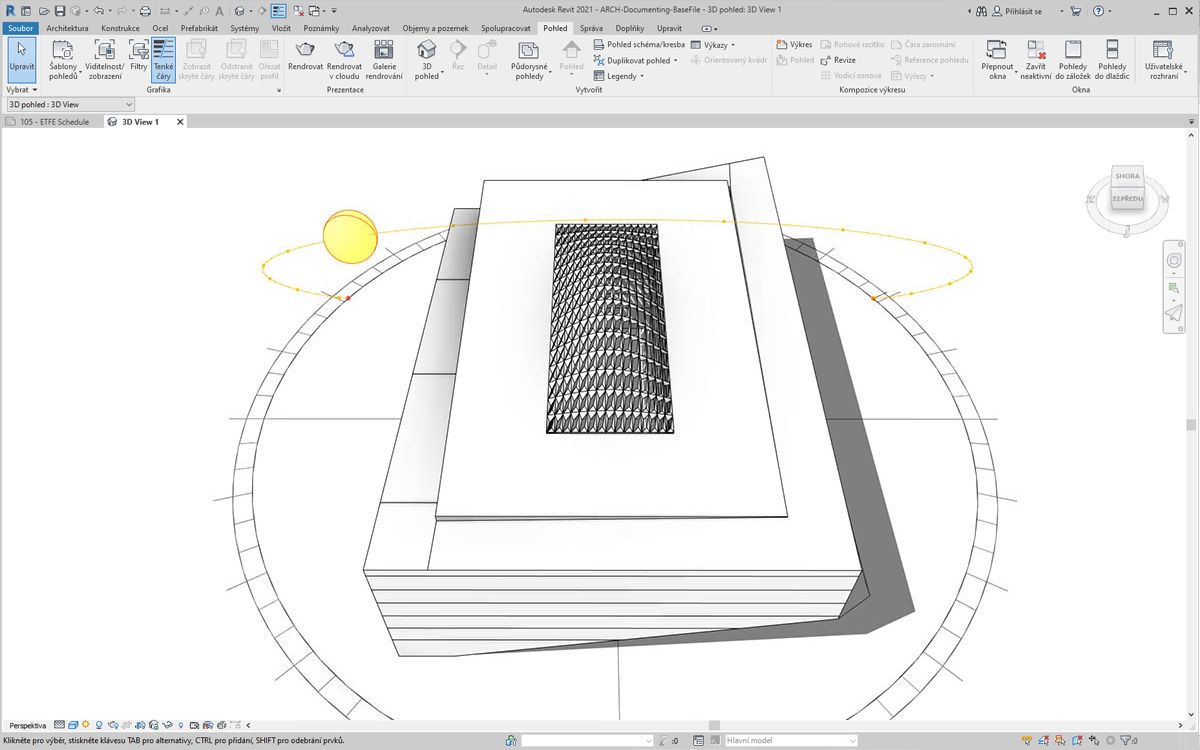Image resolution: width=1200 pixels, height=750 pixels.
Task: Click the steering wheel in navigation bar
Action: (x=1174, y=260)
